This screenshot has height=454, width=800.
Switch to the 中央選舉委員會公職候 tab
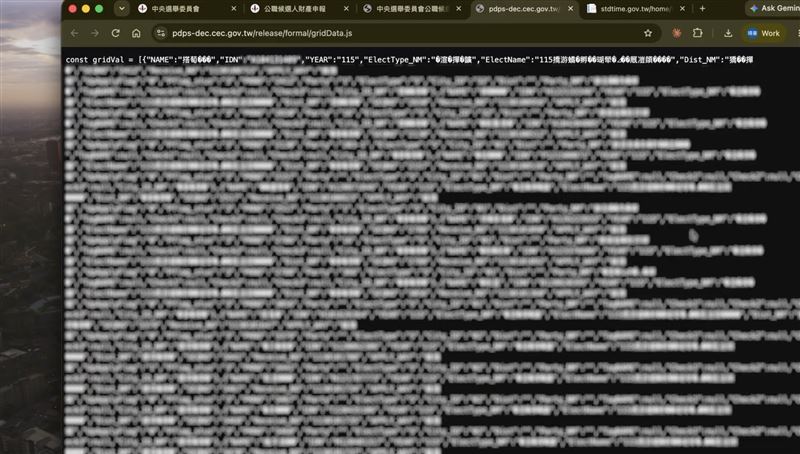pos(412,9)
